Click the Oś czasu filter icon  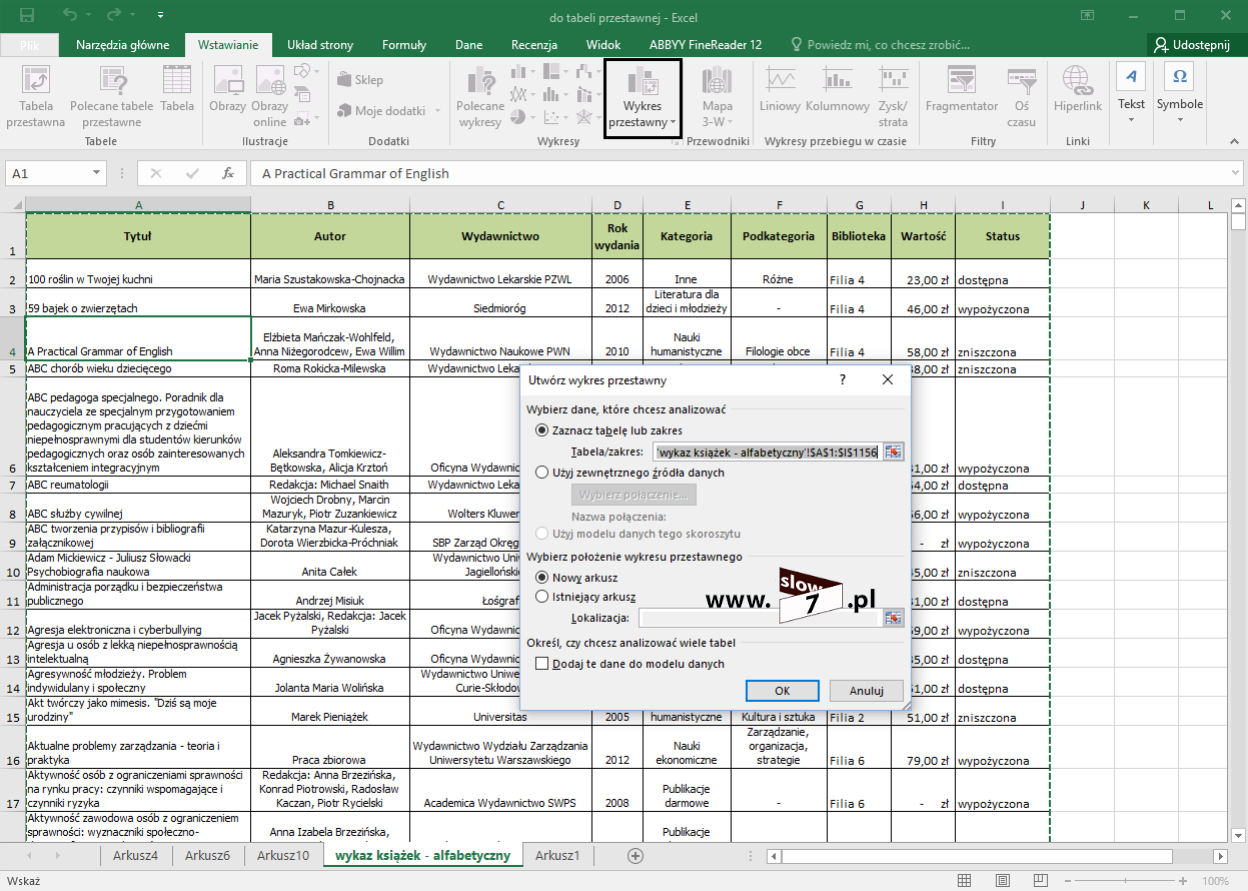(1021, 97)
